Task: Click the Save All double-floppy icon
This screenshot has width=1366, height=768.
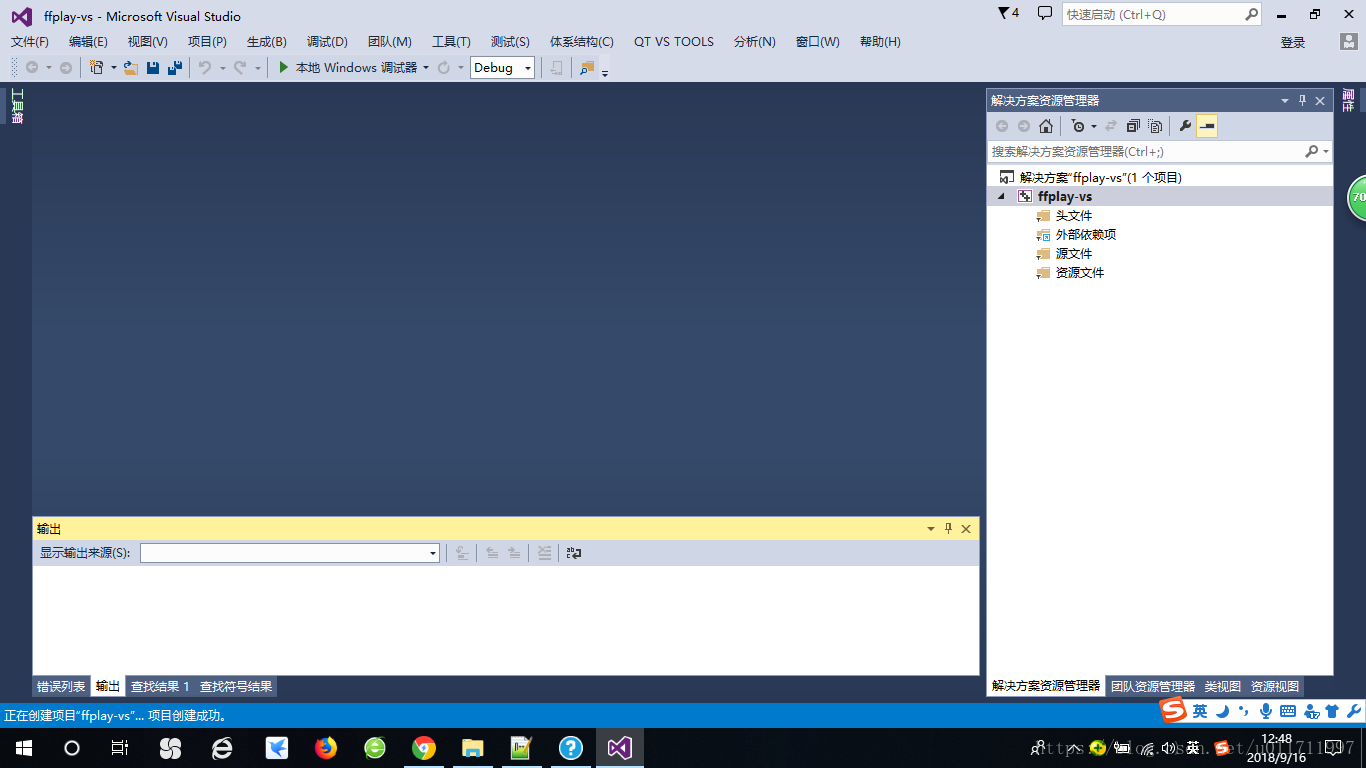Action: [175, 68]
